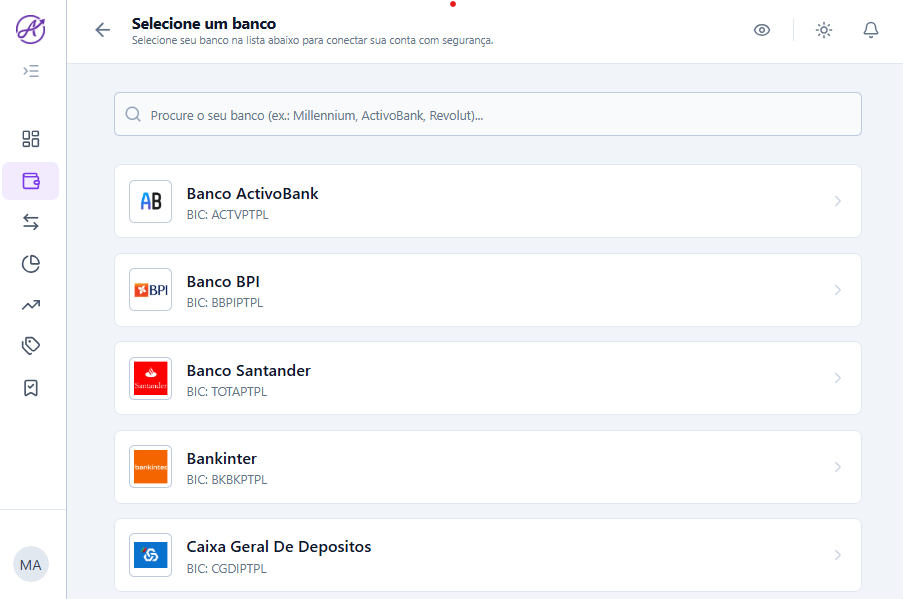Expand the Caixa Geral De Depositos chevron

[x=837, y=555]
